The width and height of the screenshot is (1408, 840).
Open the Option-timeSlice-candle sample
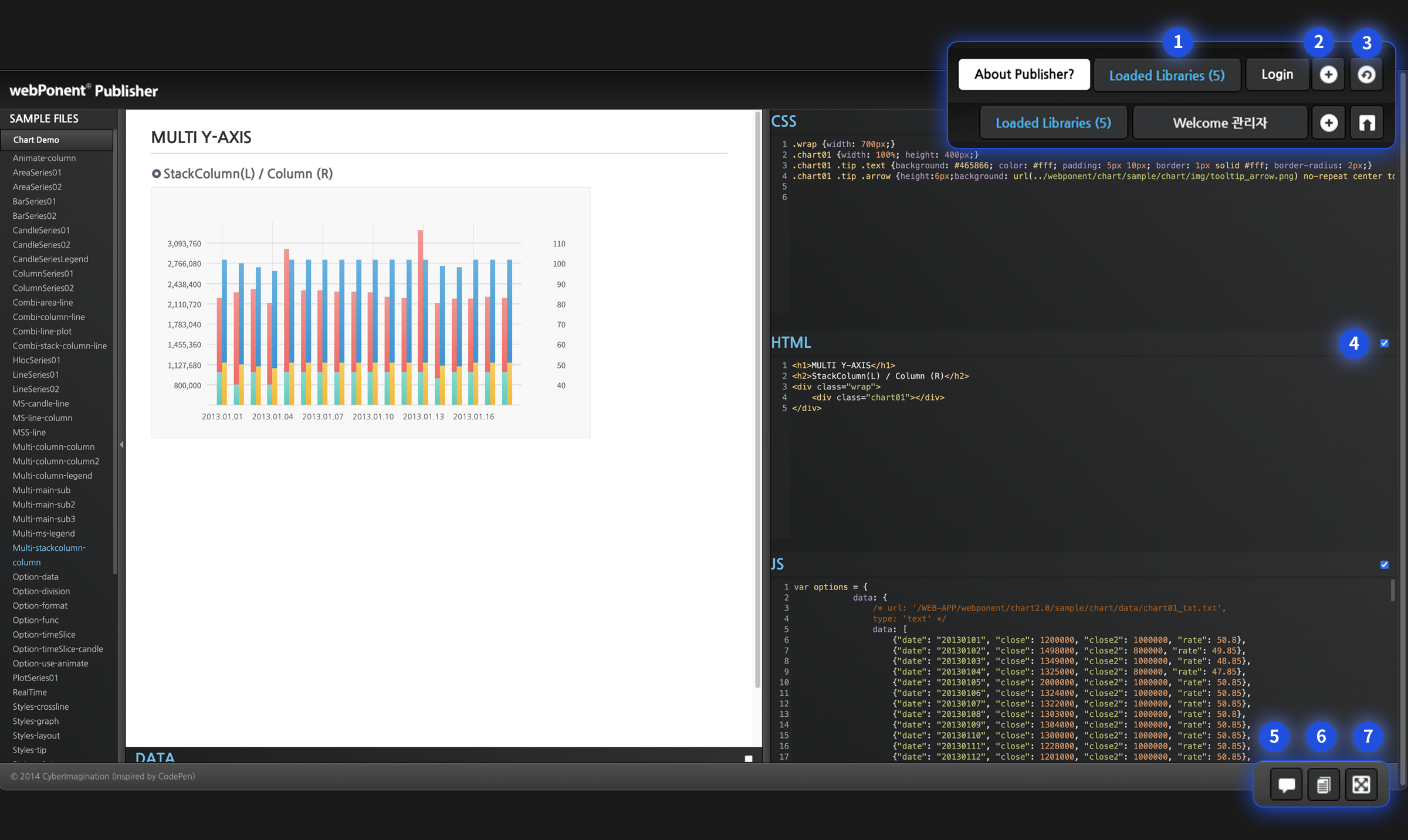(x=57, y=649)
